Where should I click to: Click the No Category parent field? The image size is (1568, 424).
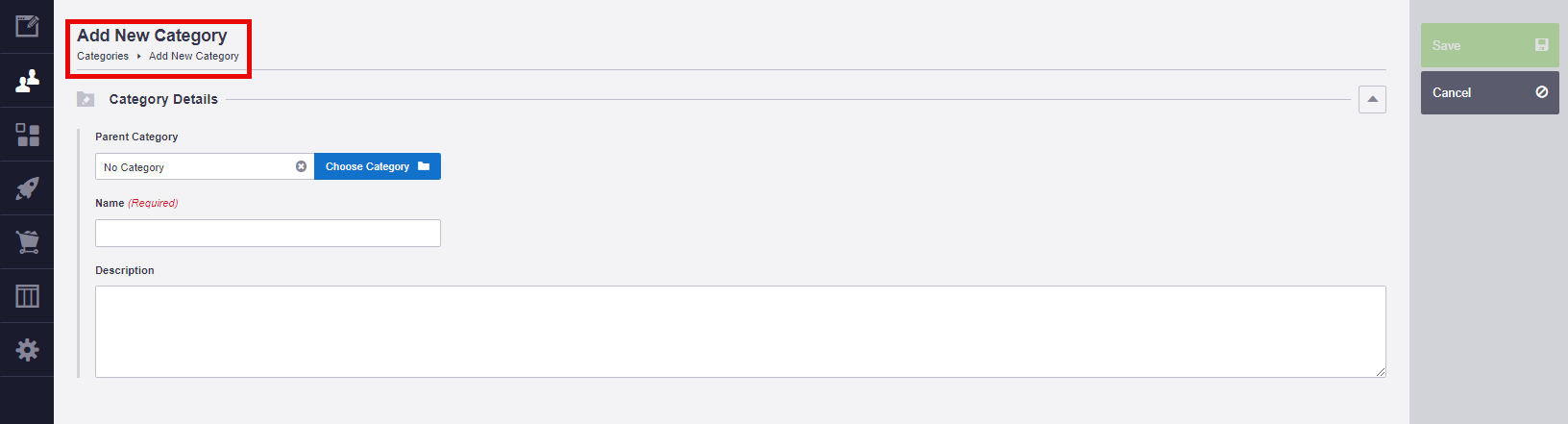click(195, 166)
